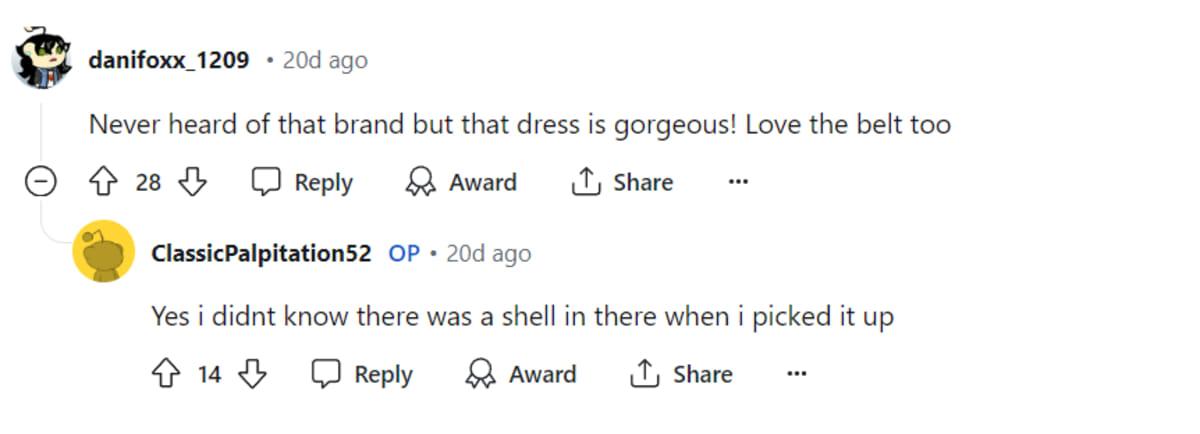Share ClassicPalpitation52's reply
This screenshot has width=1200, height=434.
[x=681, y=374]
